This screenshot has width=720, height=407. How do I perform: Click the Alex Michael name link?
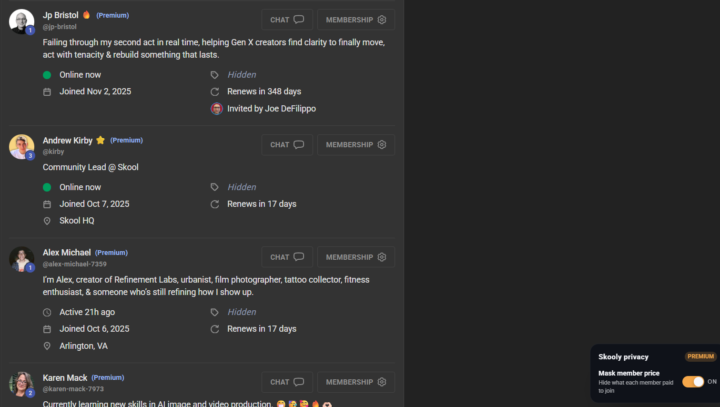pos(67,253)
